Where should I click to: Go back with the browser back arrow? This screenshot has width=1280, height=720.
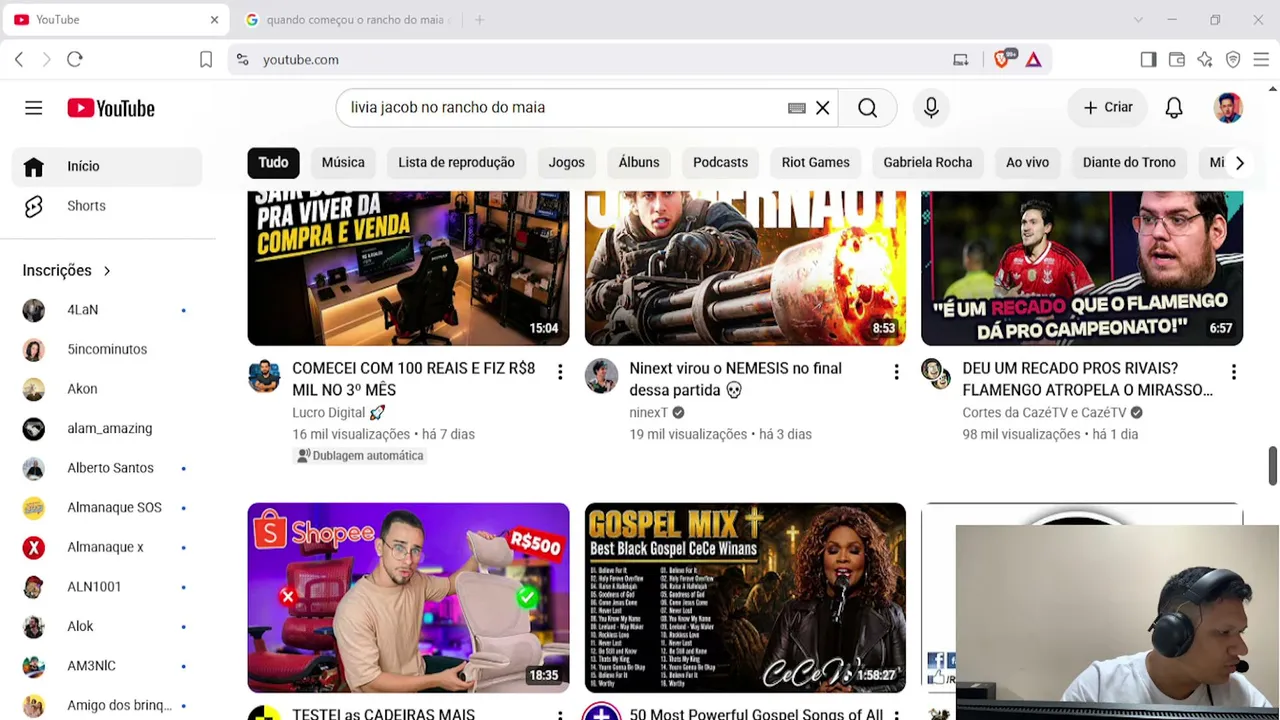coord(19,60)
